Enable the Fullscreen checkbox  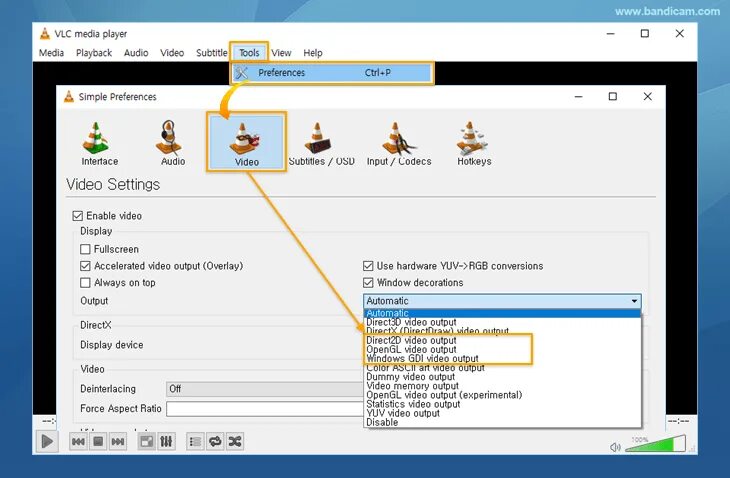(x=85, y=249)
